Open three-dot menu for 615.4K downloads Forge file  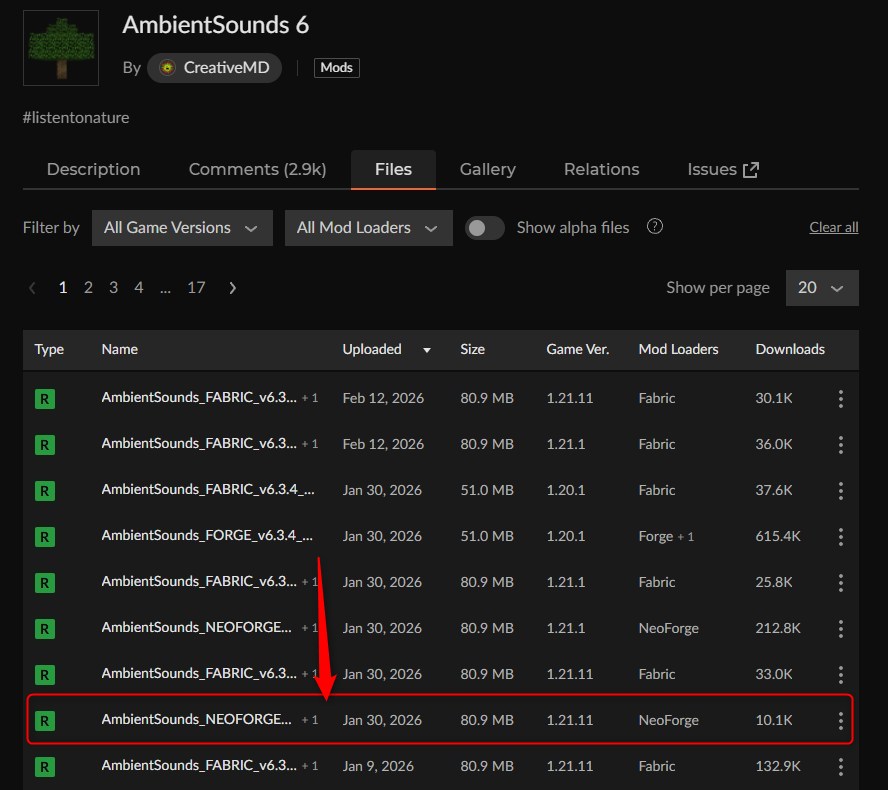[x=840, y=536]
